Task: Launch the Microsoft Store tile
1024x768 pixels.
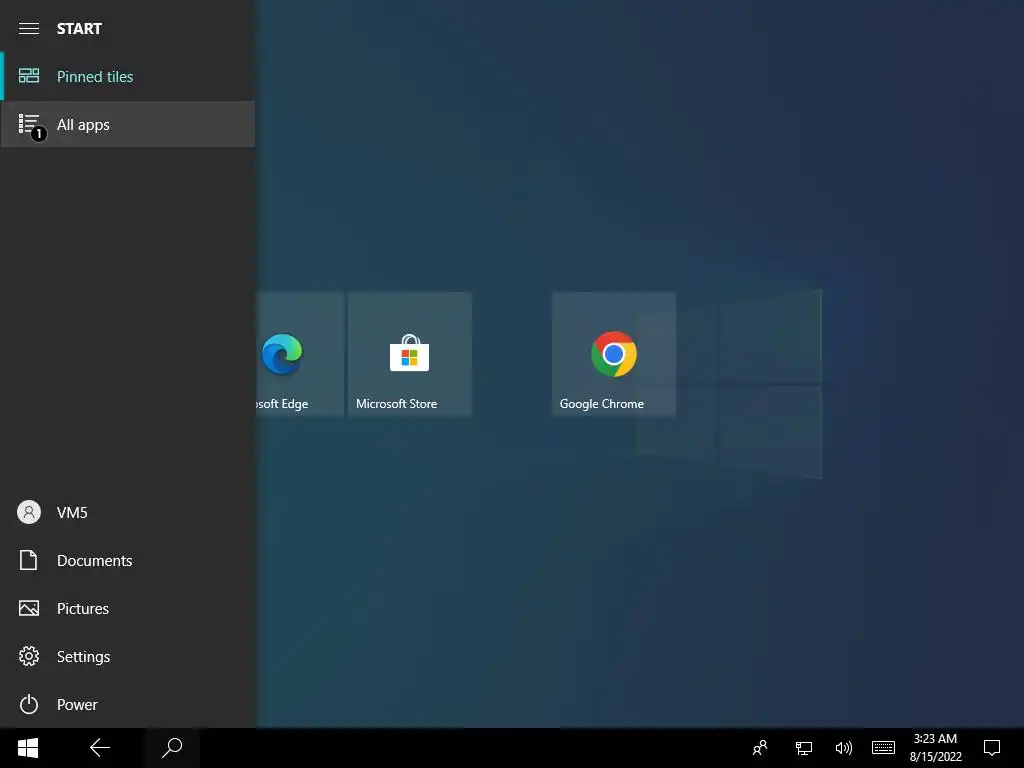Action: [409, 354]
